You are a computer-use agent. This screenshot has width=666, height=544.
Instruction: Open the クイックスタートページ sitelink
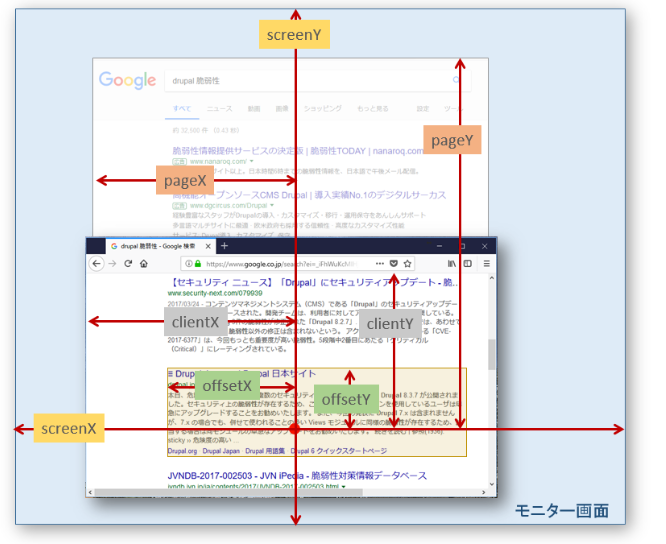(339, 451)
